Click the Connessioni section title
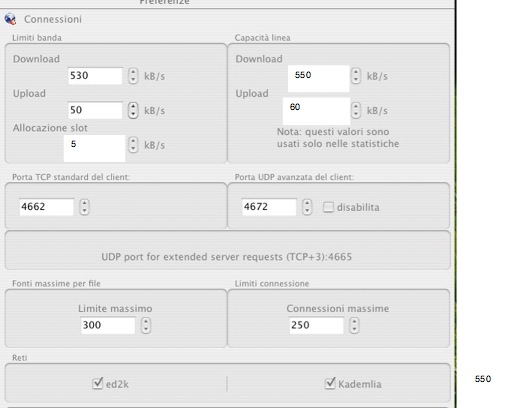507x408 pixels. tap(53, 19)
